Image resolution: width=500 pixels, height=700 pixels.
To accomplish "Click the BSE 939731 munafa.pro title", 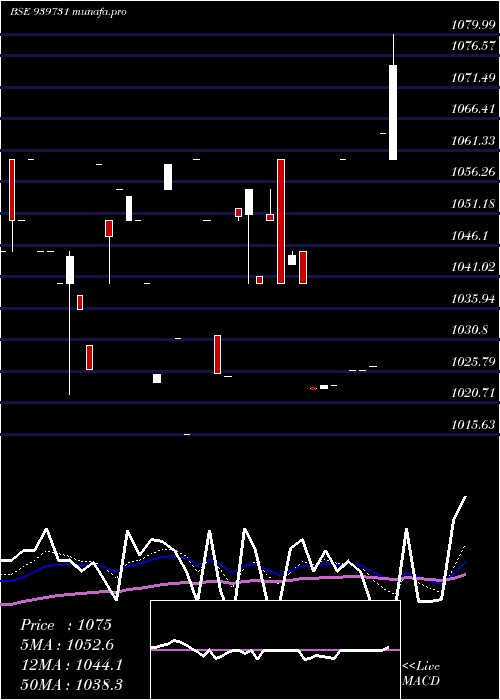I will (x=68, y=12).
